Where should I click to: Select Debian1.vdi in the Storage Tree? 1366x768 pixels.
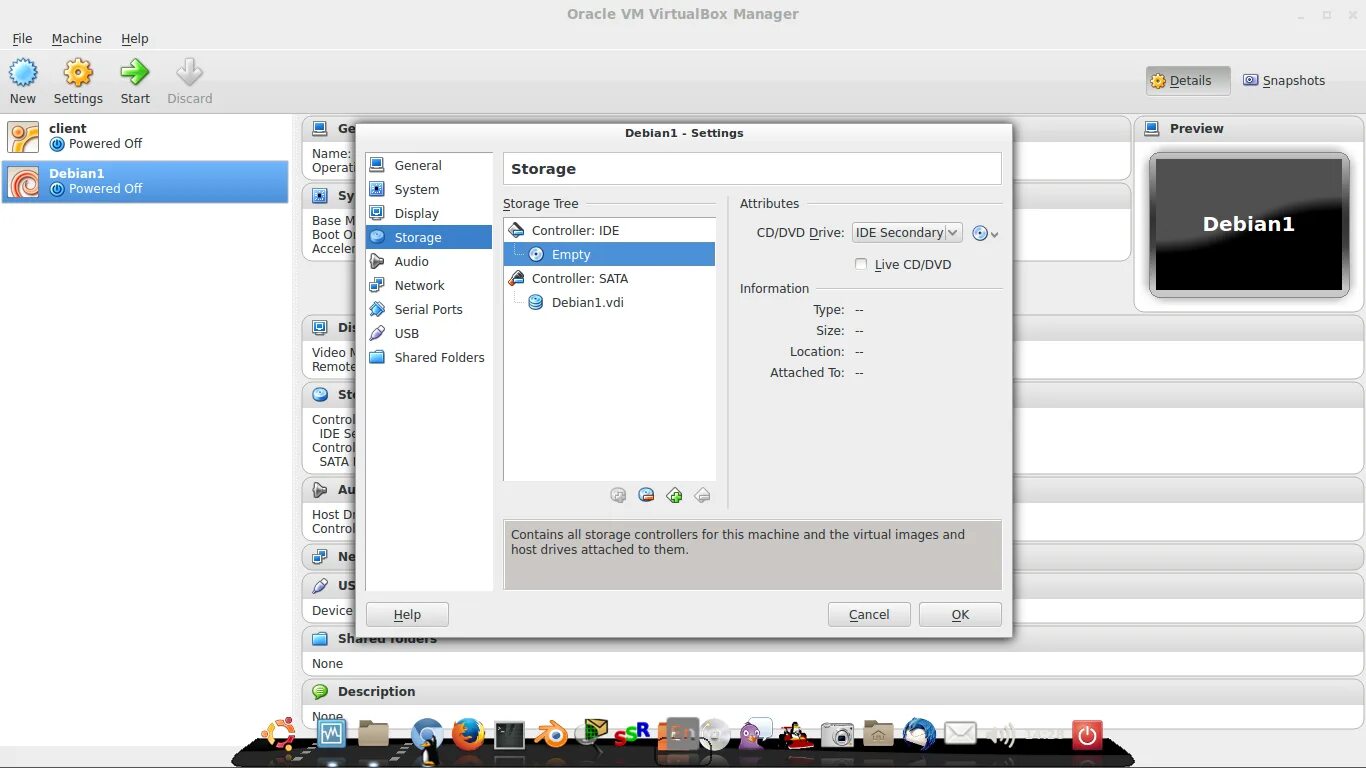pos(587,302)
